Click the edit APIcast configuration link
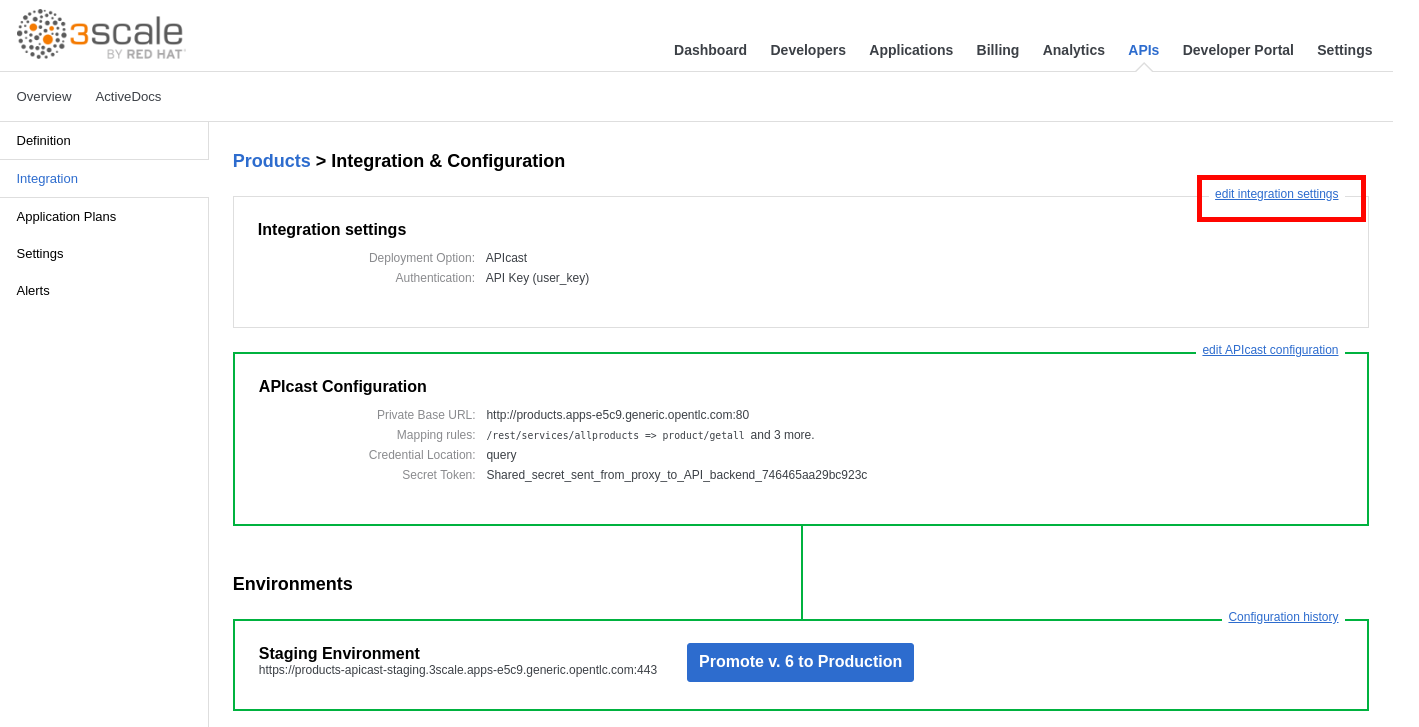 pyautogui.click(x=1270, y=350)
